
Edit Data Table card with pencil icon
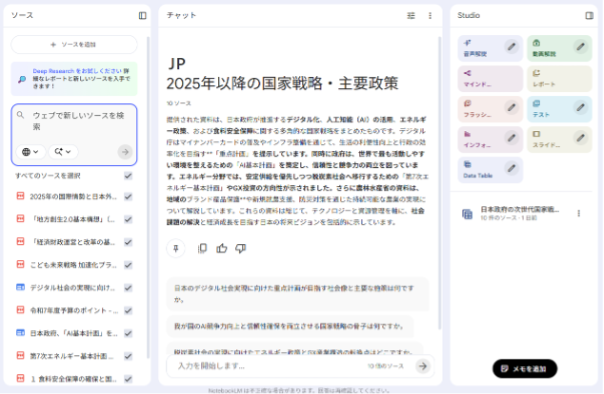[x=511, y=168]
